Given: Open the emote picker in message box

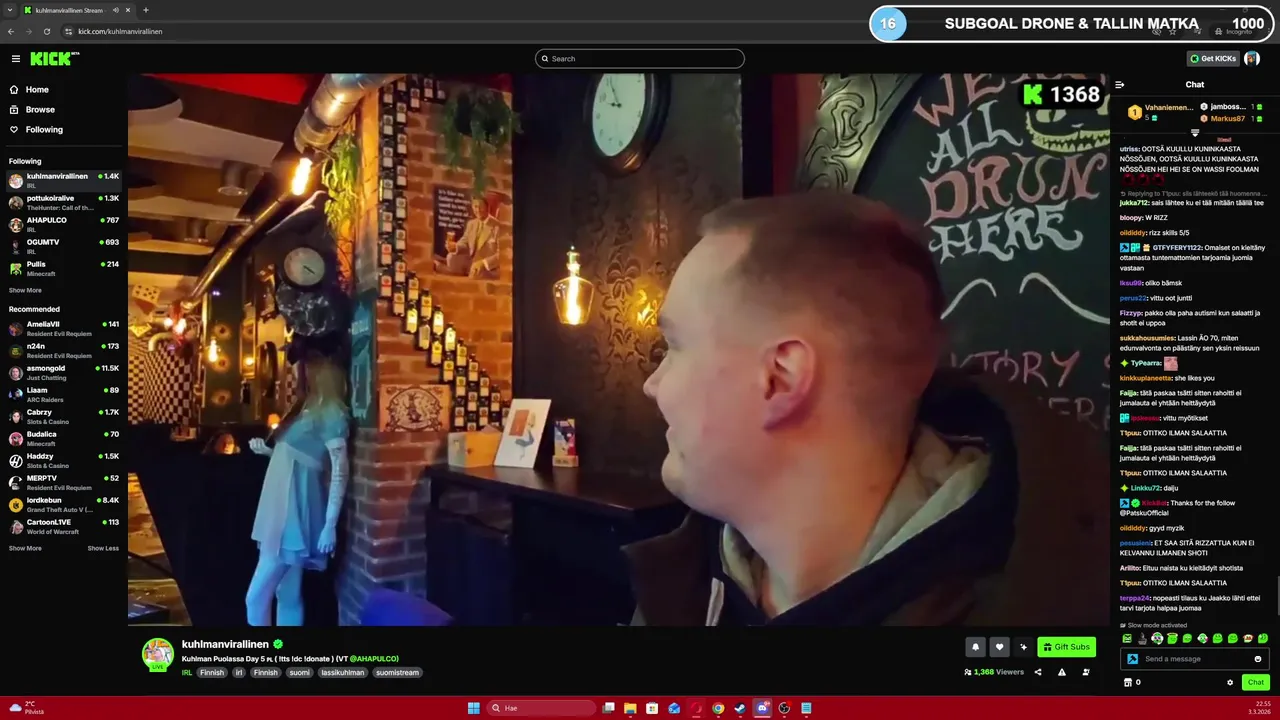Looking at the screenshot, I should 1258,659.
